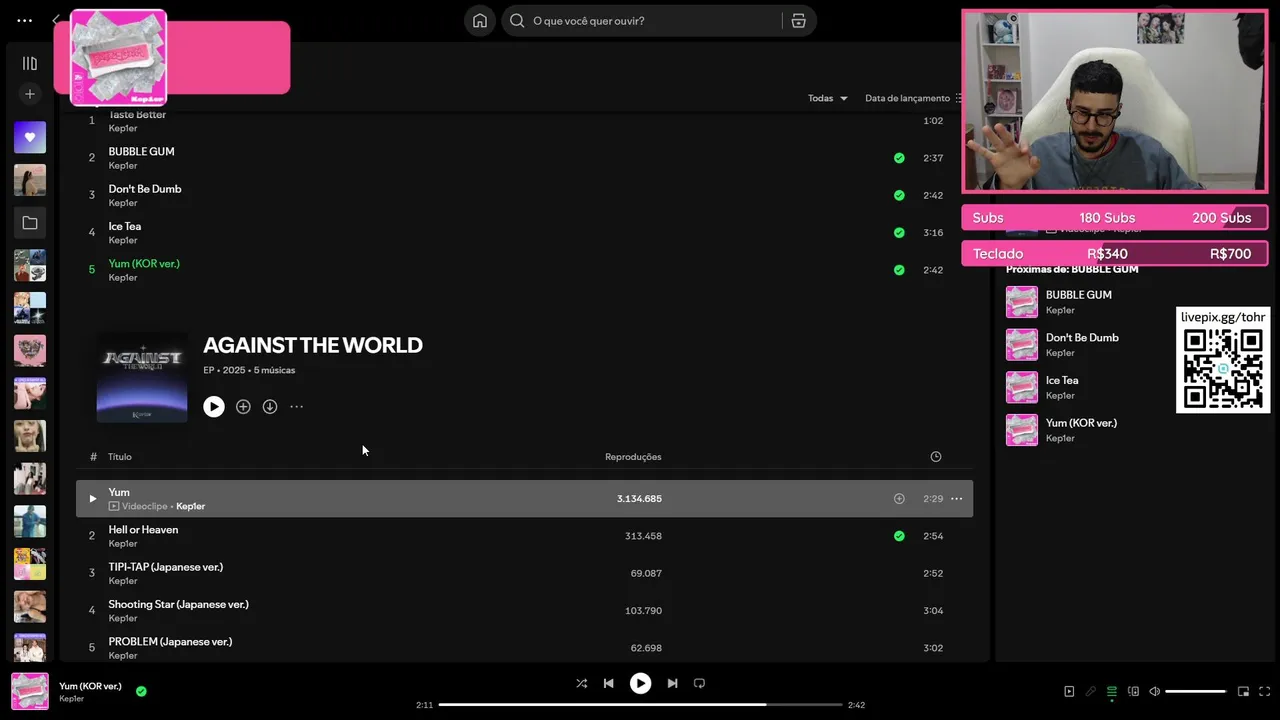The image size is (1280, 720).
Task: Select Shooting Star (Japanese ver.) track
Action: coord(178,604)
